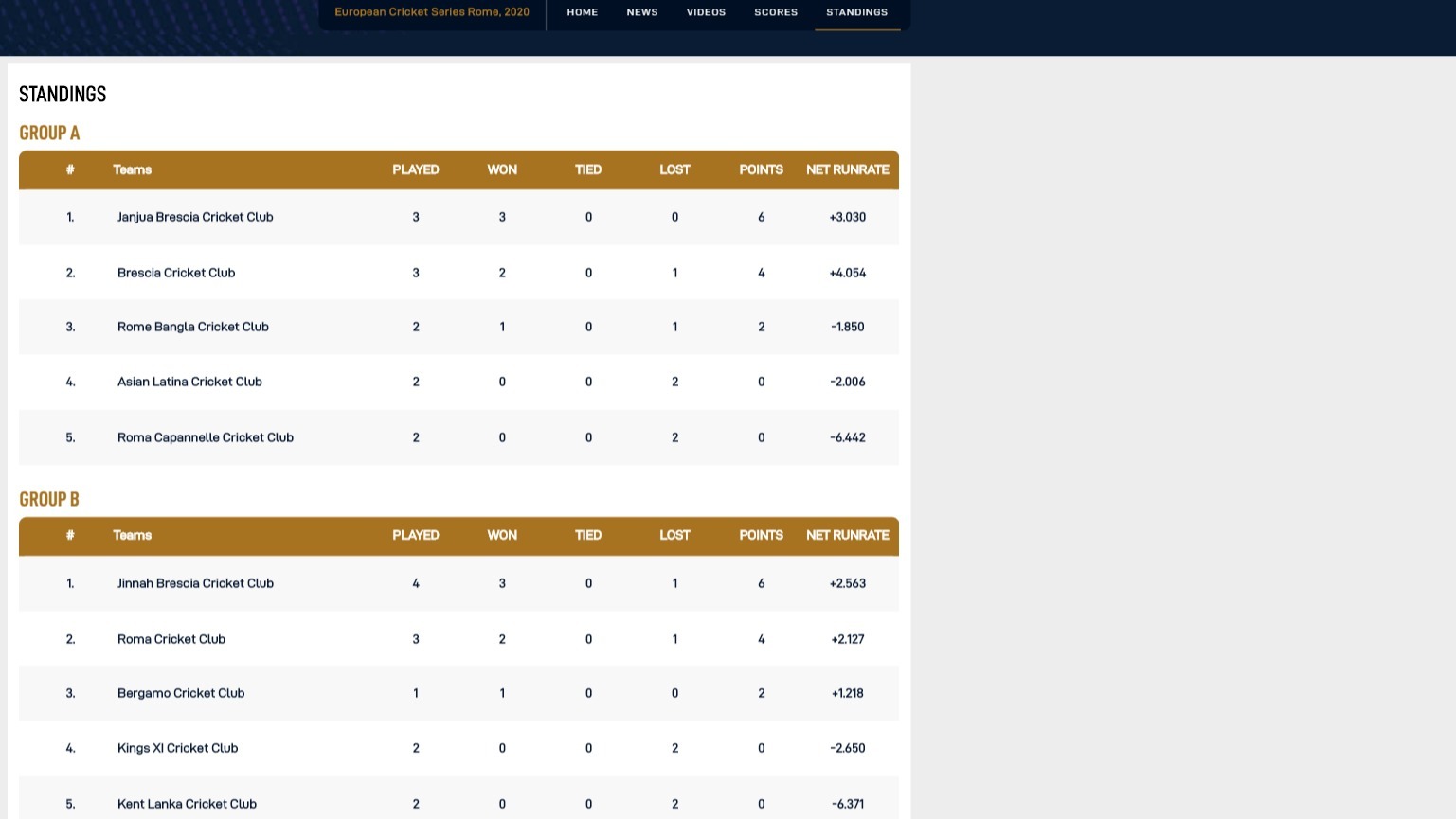Select net runrate value +1.218

click(x=848, y=693)
